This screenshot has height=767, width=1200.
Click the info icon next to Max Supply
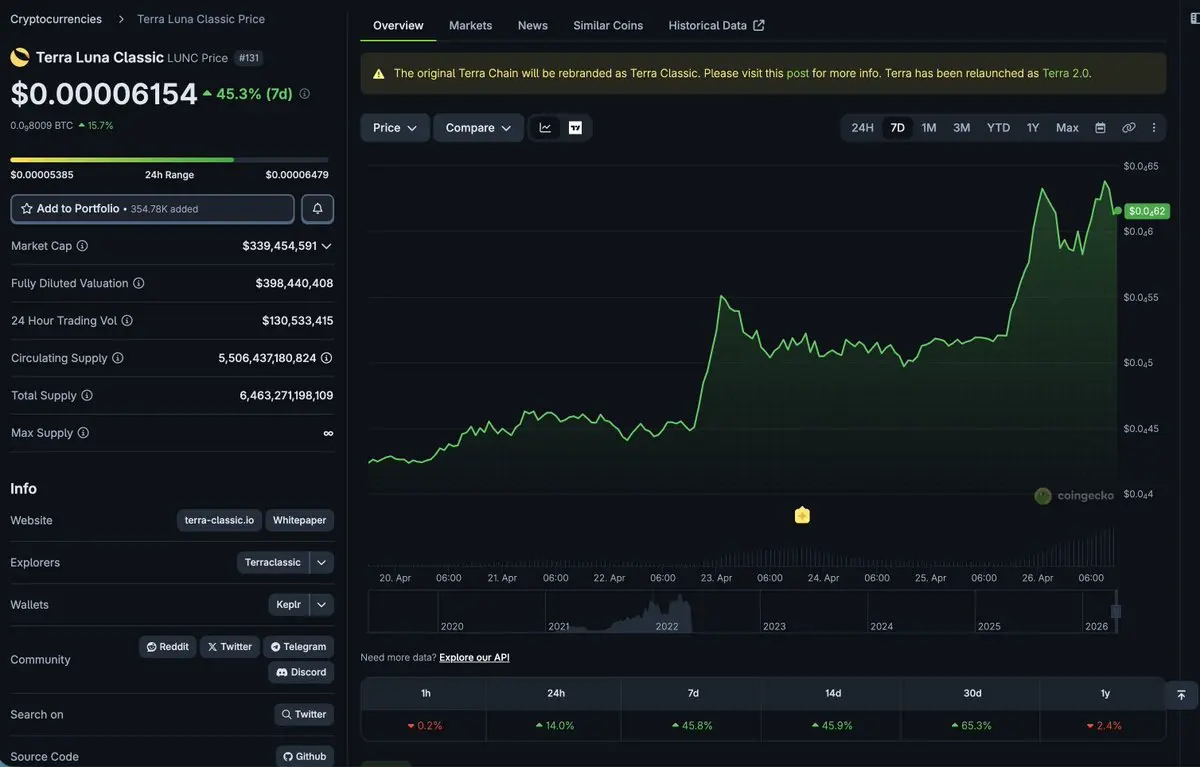click(x=83, y=433)
